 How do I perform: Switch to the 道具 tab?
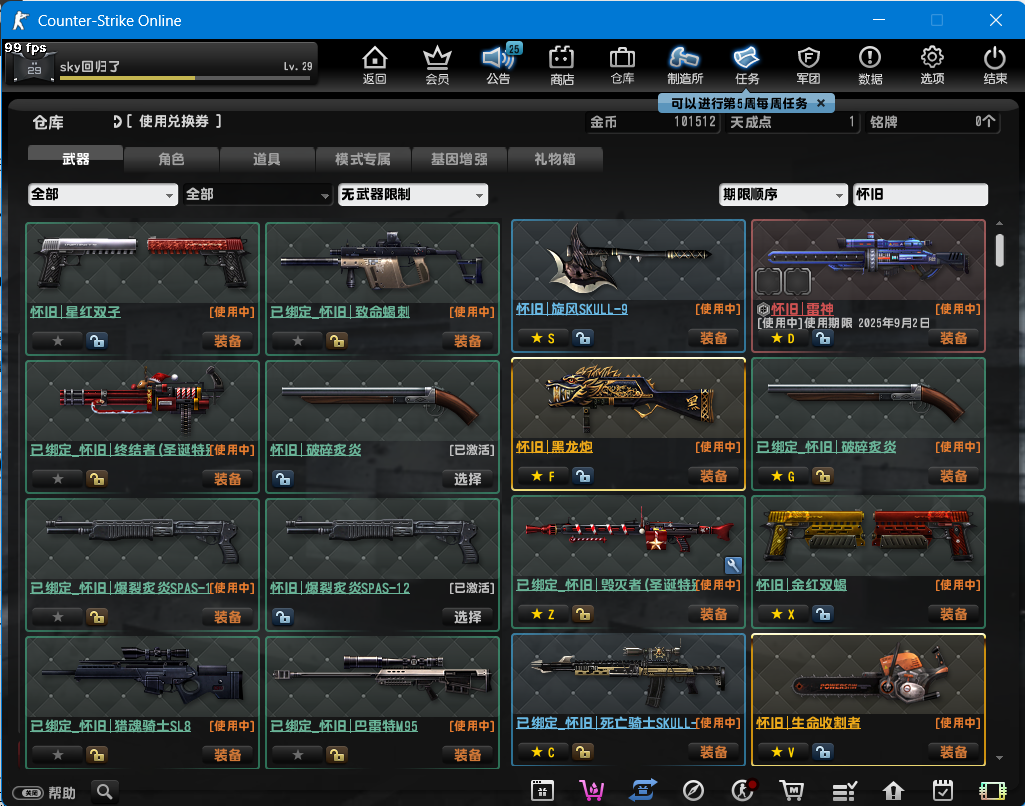(267, 159)
